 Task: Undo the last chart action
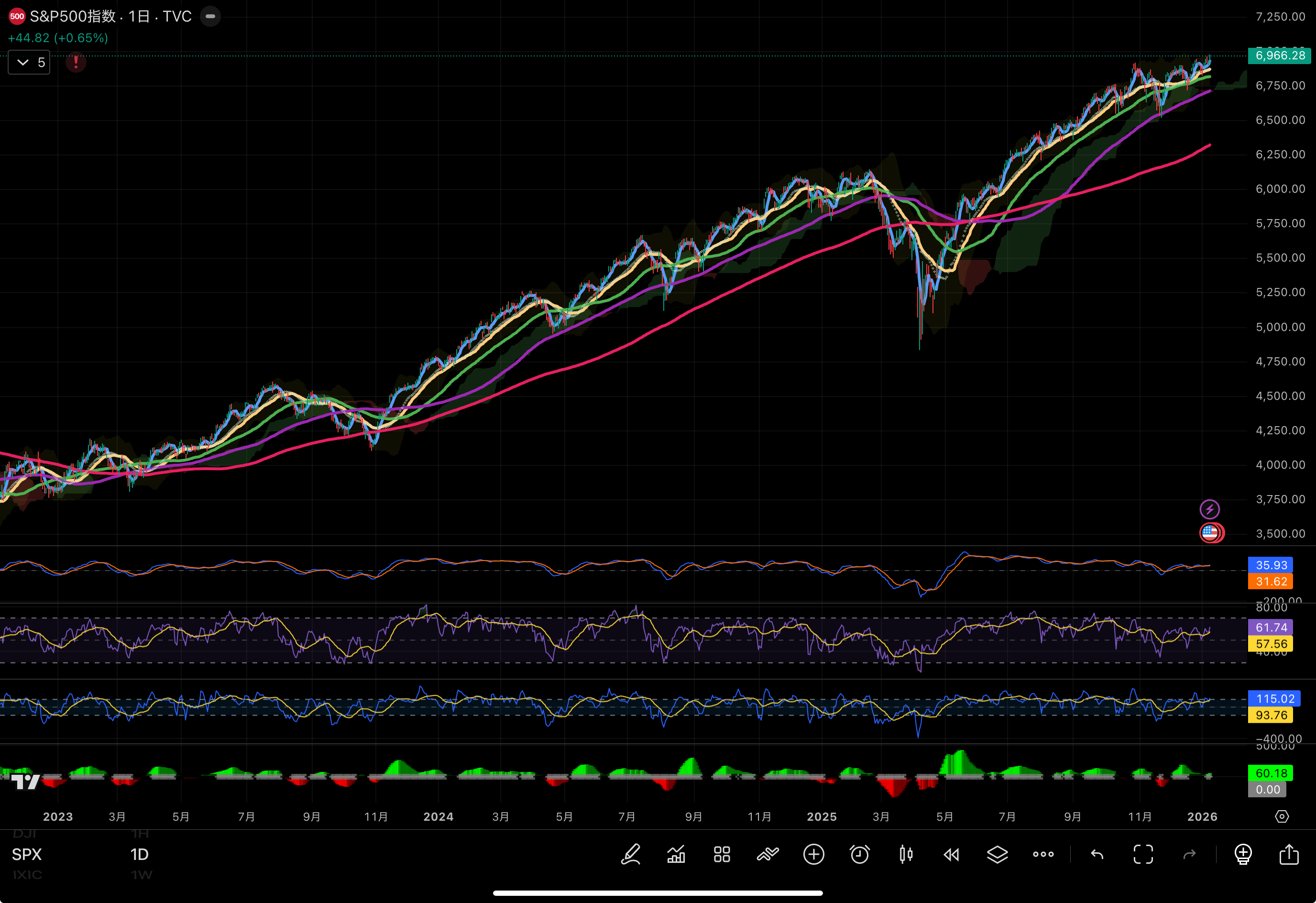(1097, 854)
